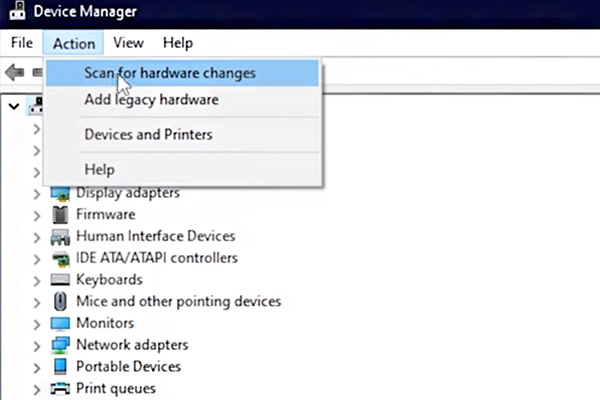Select the Portable Devices label
Viewport: 600px width, 400px height.
pyautogui.click(x=128, y=367)
